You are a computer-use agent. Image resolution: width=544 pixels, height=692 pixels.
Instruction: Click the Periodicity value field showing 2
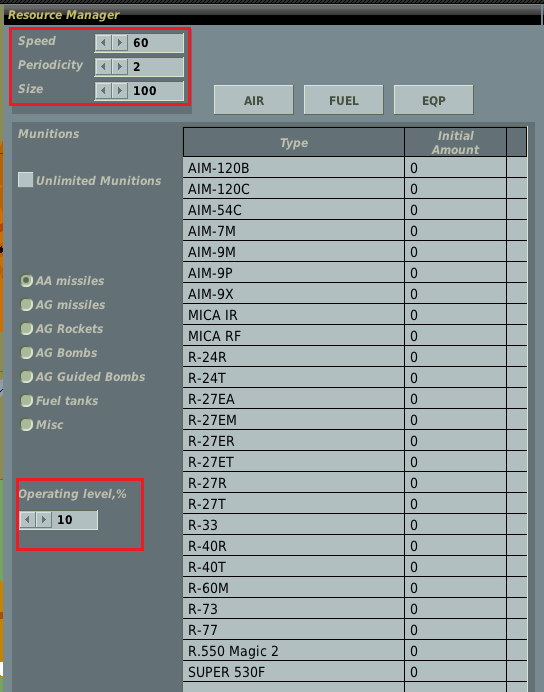pyautogui.click(x=156, y=67)
